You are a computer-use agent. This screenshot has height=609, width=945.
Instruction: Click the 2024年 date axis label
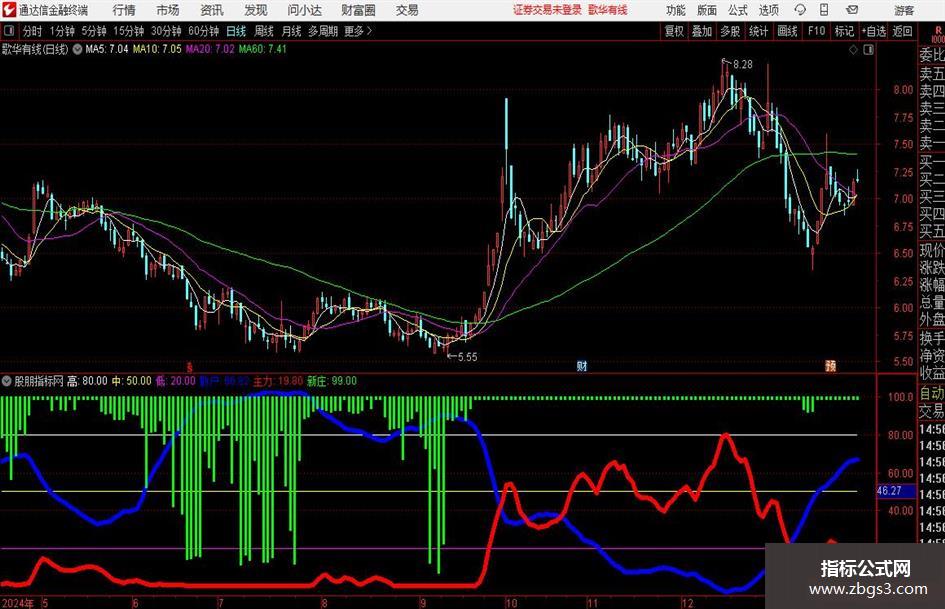pyautogui.click(x=18, y=603)
